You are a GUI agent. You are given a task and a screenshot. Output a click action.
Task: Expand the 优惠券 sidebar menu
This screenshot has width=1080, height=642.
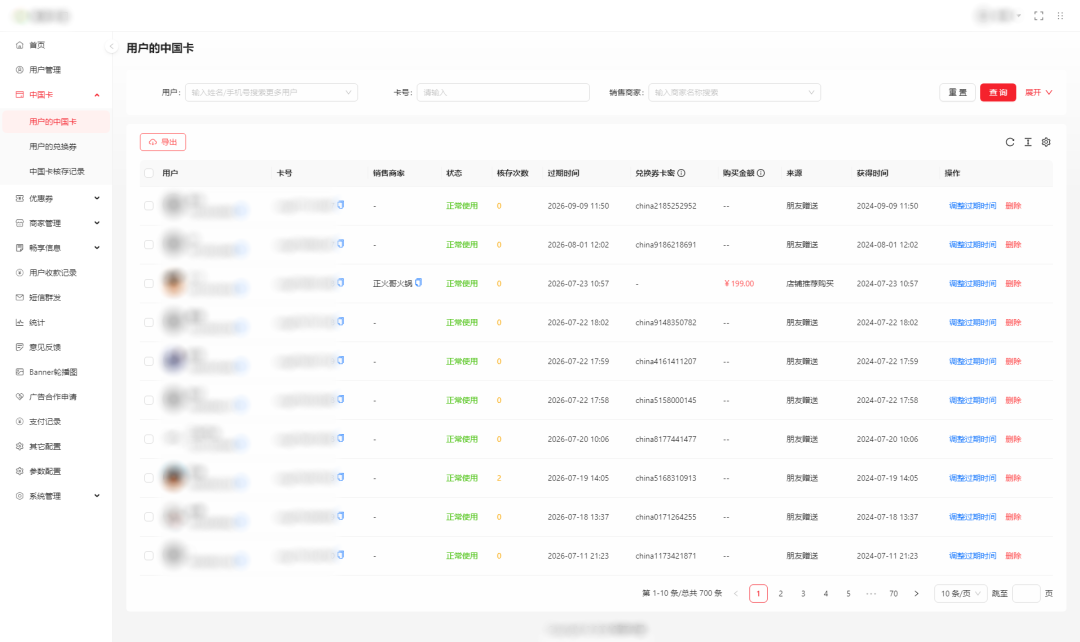click(56, 198)
